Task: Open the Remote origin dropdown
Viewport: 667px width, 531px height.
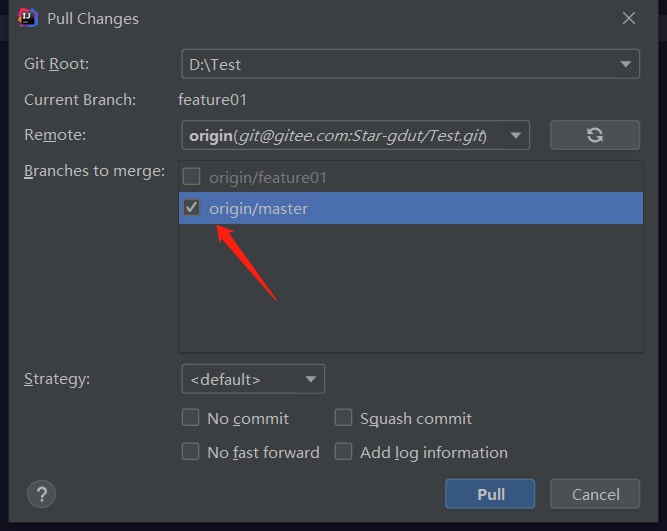Action: (x=516, y=135)
